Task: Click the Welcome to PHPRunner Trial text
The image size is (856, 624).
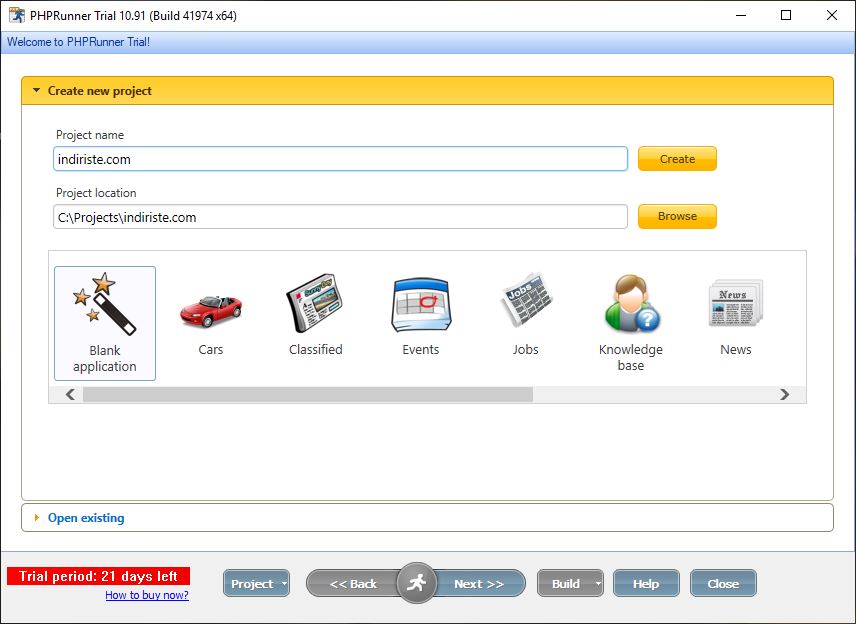Action: tap(79, 42)
